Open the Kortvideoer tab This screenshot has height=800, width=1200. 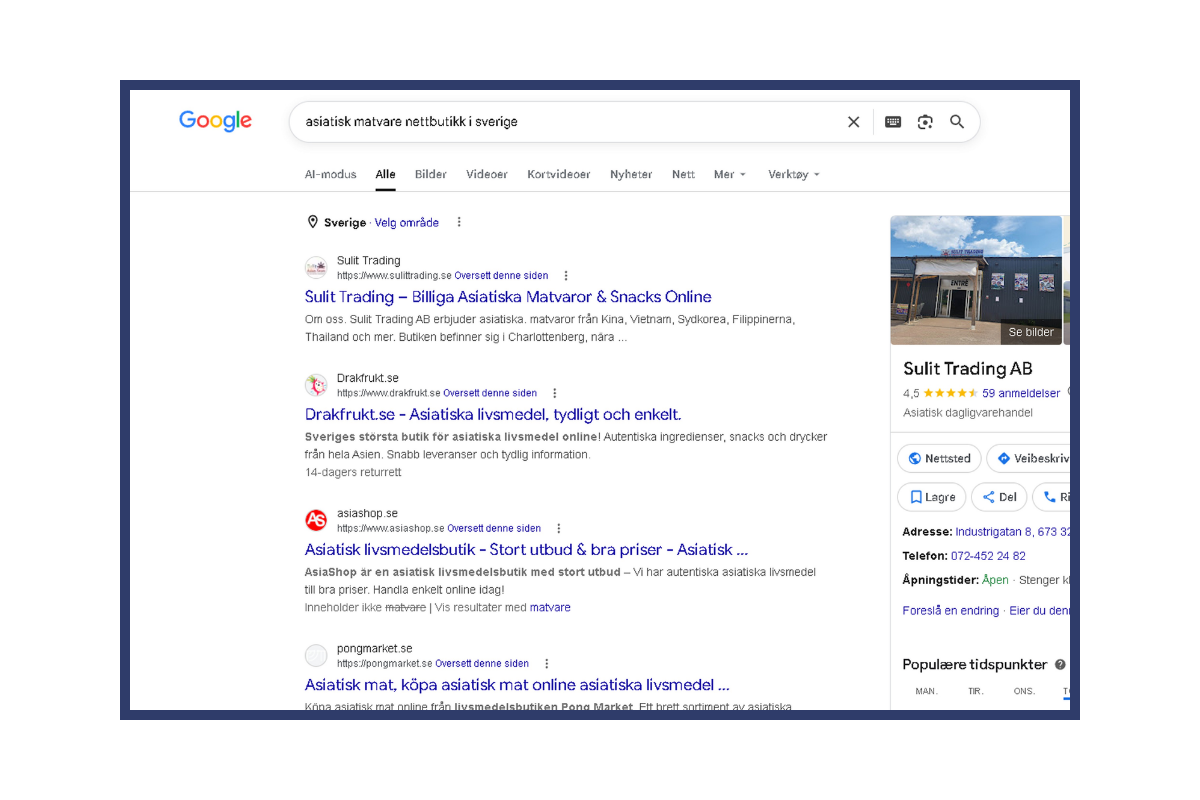tap(559, 174)
